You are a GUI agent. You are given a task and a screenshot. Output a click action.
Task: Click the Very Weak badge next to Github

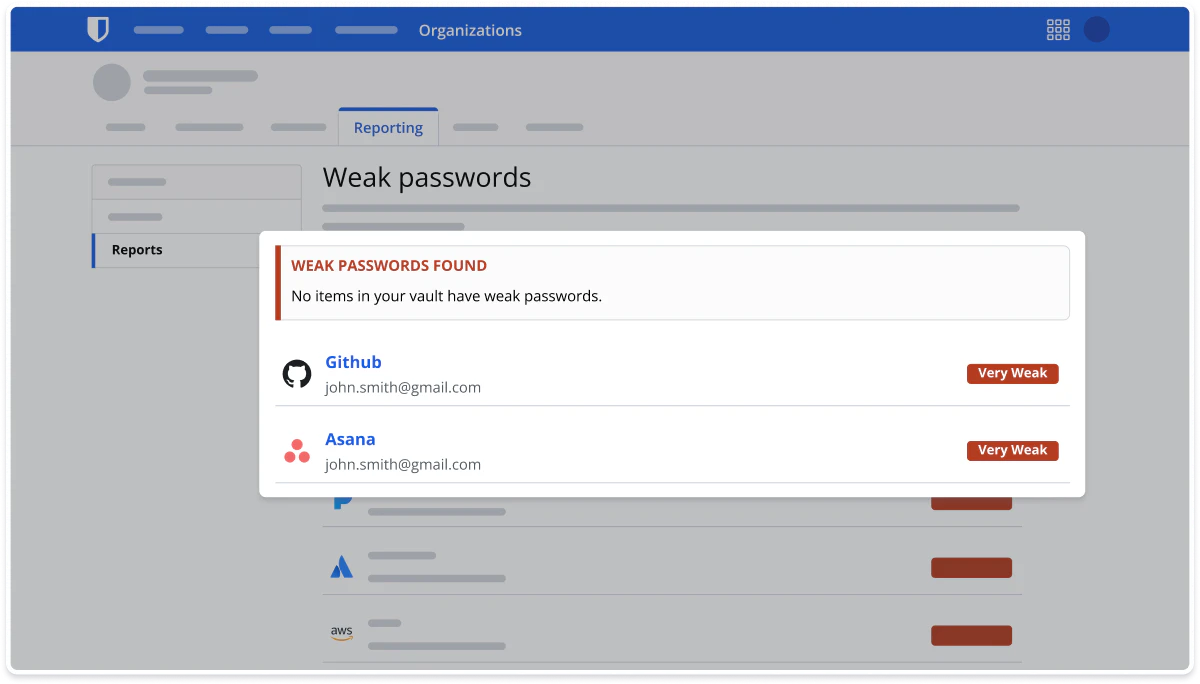coord(1012,373)
